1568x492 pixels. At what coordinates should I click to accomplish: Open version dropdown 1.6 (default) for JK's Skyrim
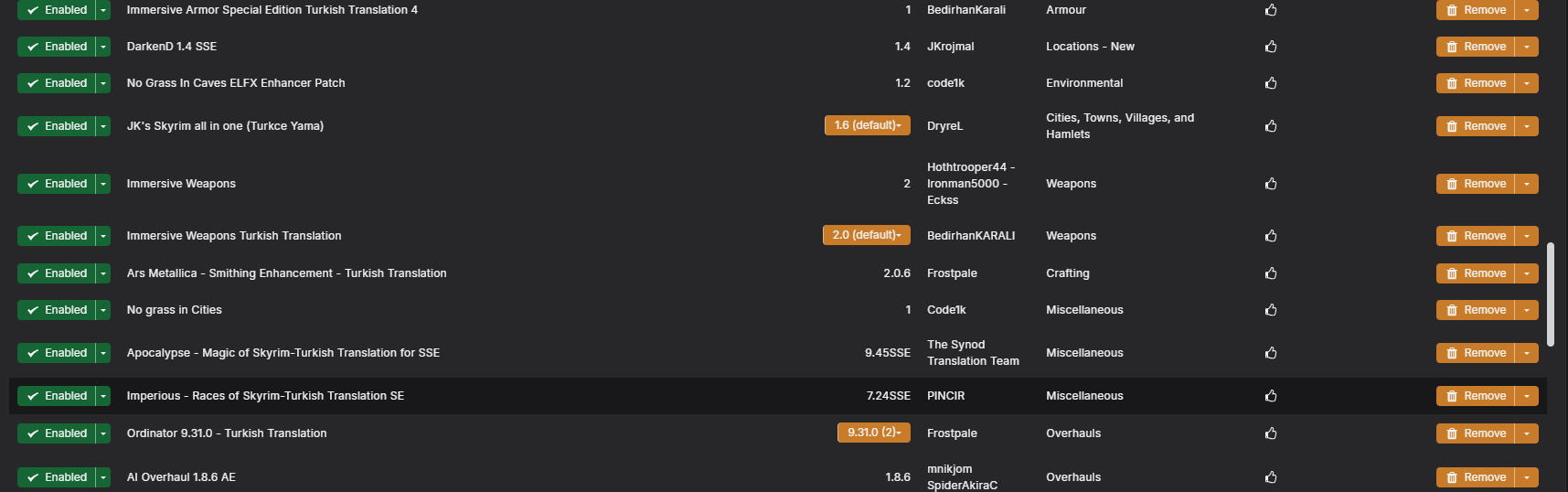(x=867, y=125)
